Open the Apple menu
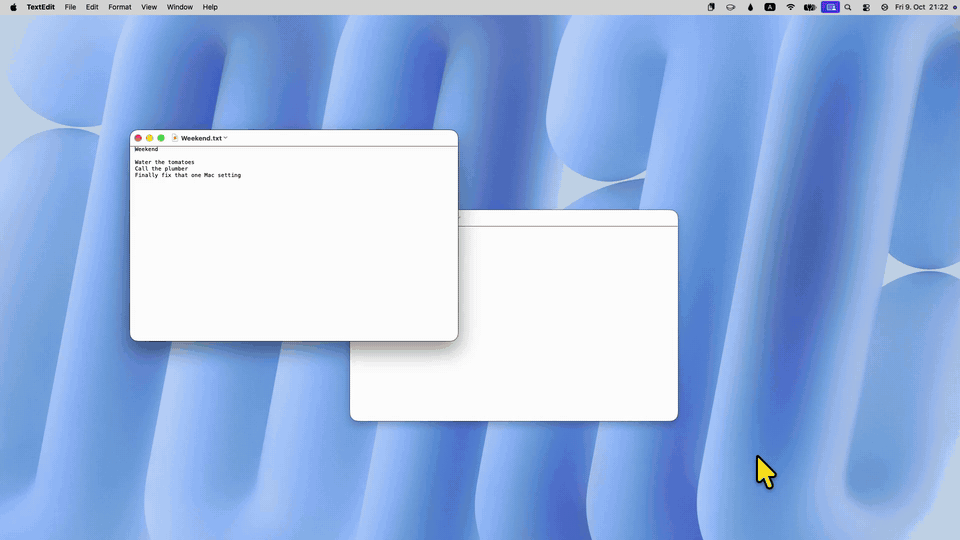The height and width of the screenshot is (540, 960). (x=13, y=7)
